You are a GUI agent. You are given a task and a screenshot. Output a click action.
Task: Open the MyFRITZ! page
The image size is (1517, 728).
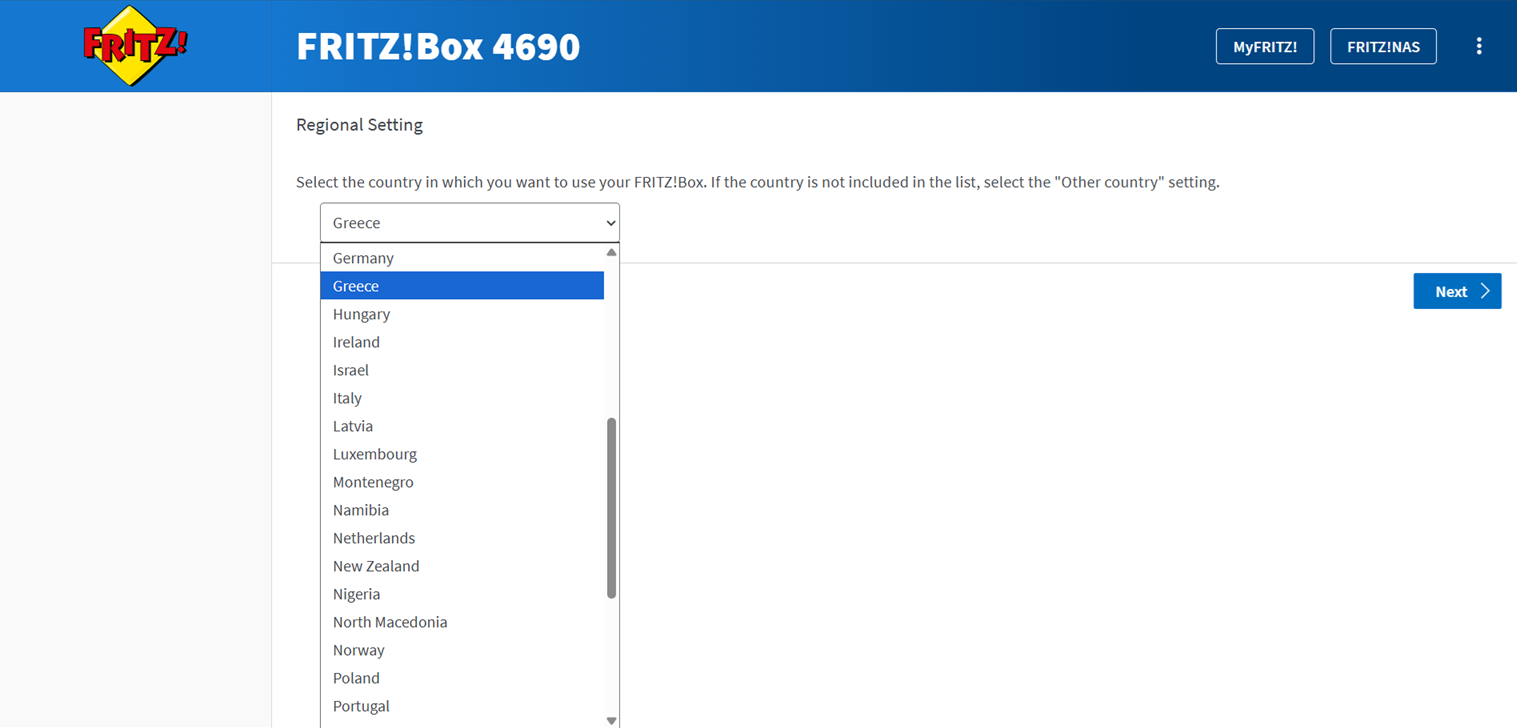[x=1265, y=46]
